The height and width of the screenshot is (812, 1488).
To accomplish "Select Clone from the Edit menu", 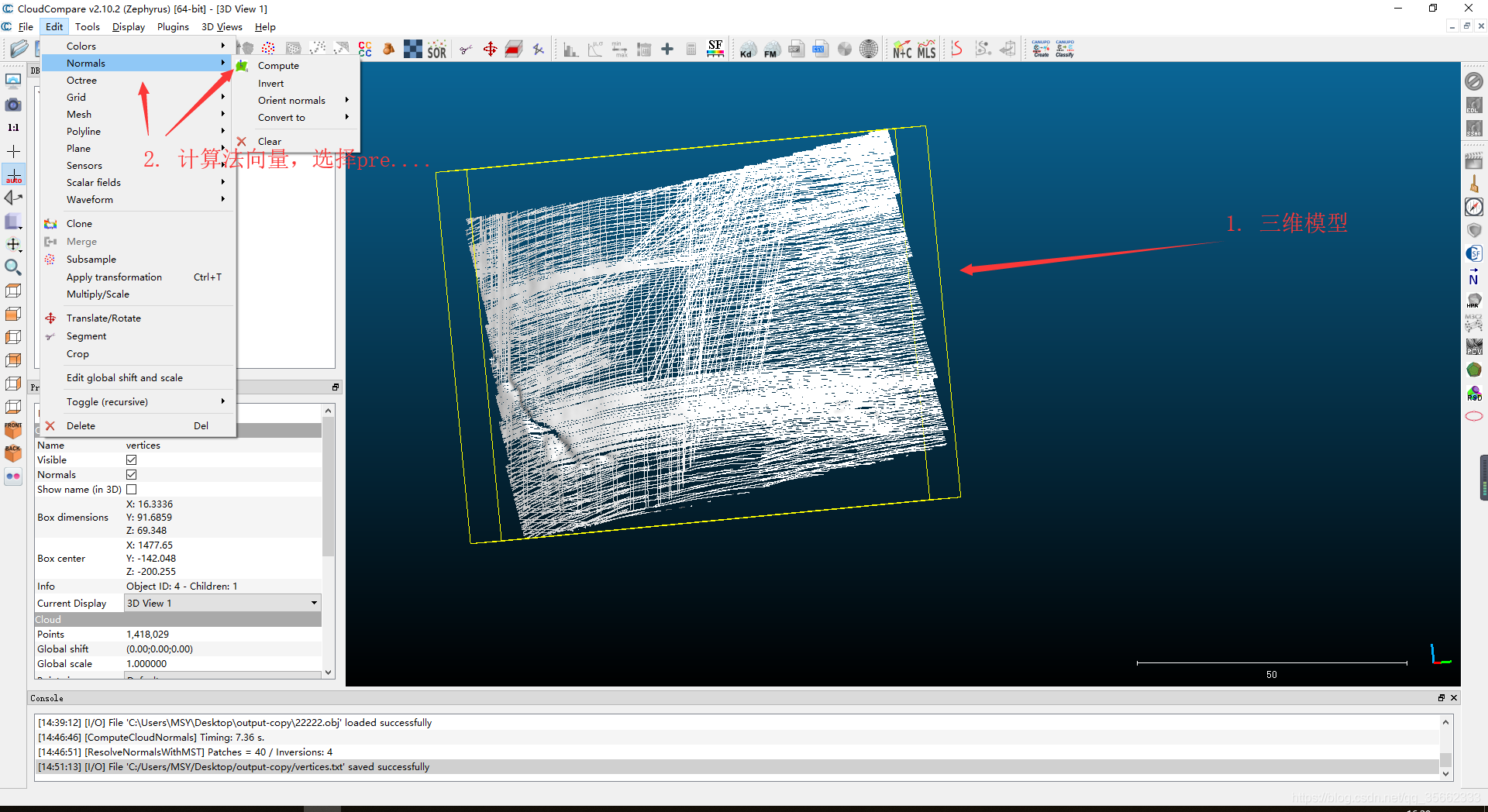I will click(138, 224).
